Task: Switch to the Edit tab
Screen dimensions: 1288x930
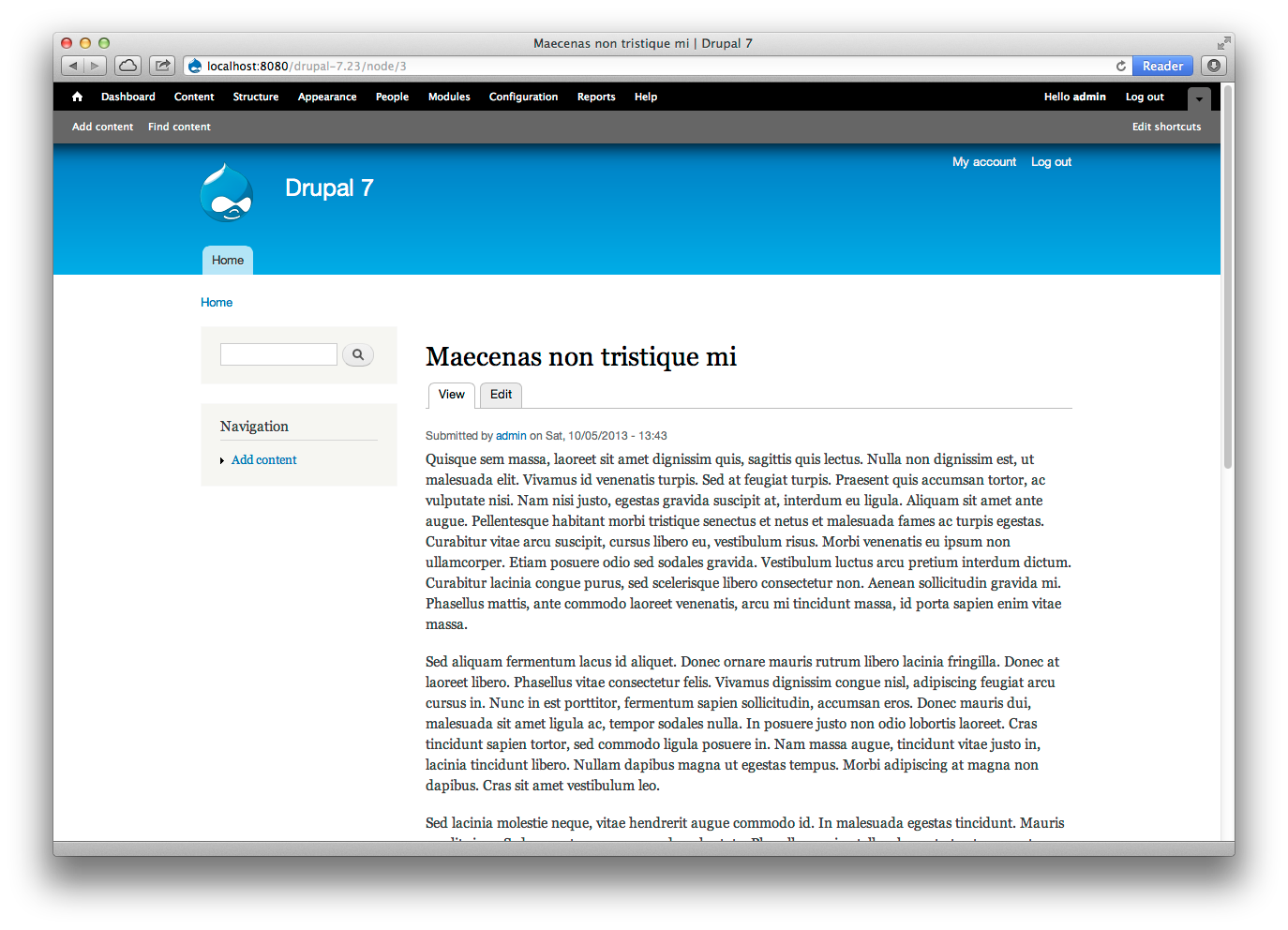Action: [x=501, y=395]
